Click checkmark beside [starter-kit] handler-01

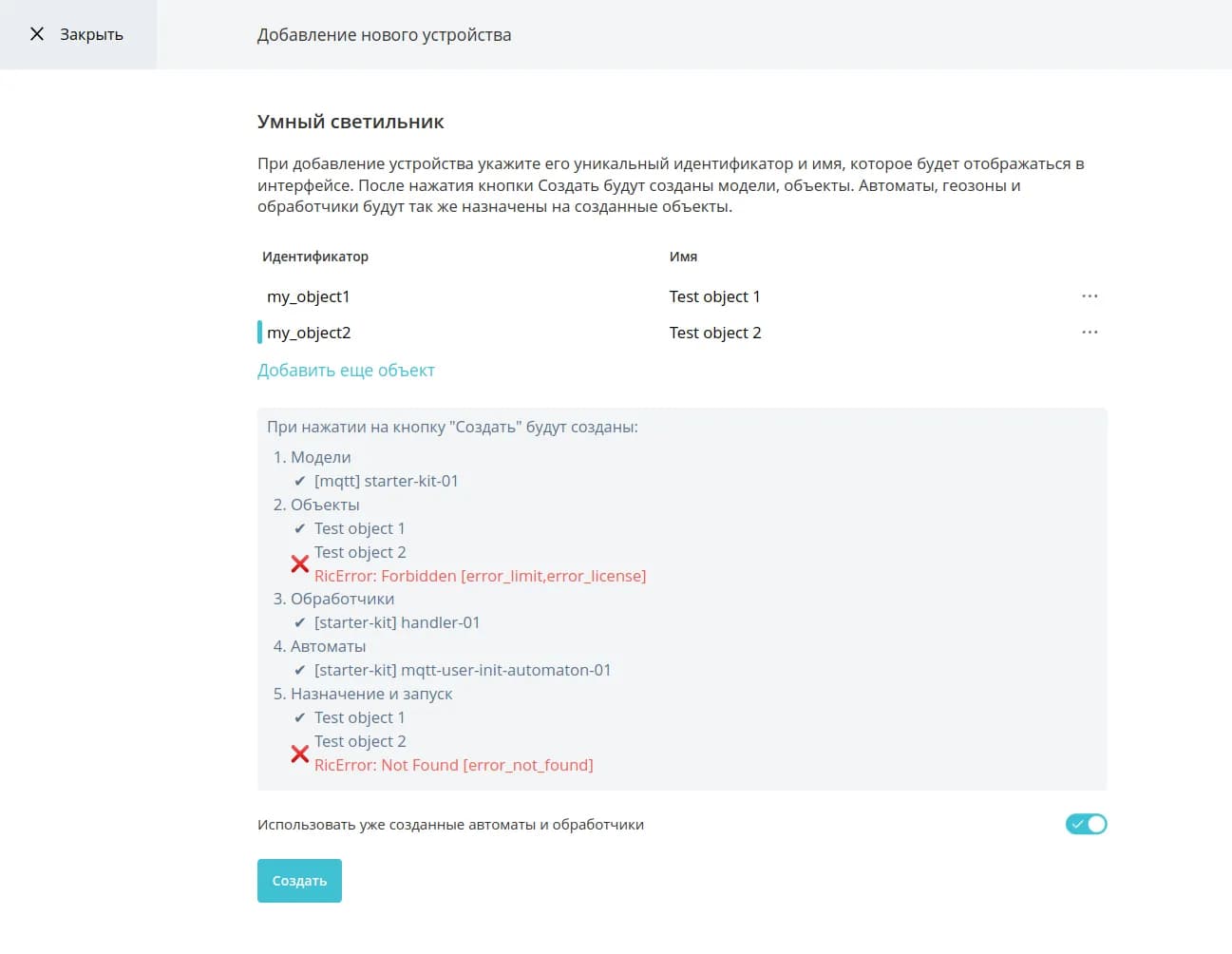pos(300,623)
